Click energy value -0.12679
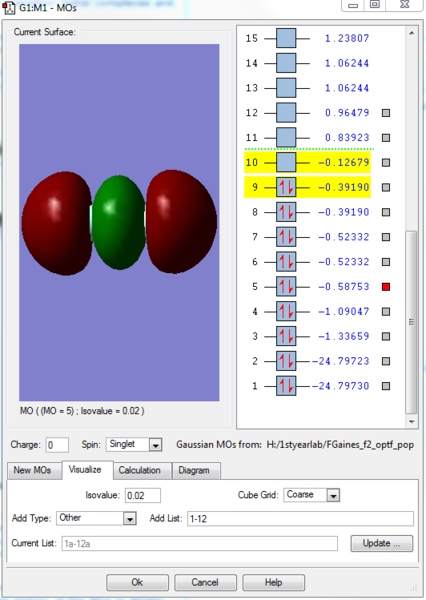The image size is (426, 600). tap(344, 163)
